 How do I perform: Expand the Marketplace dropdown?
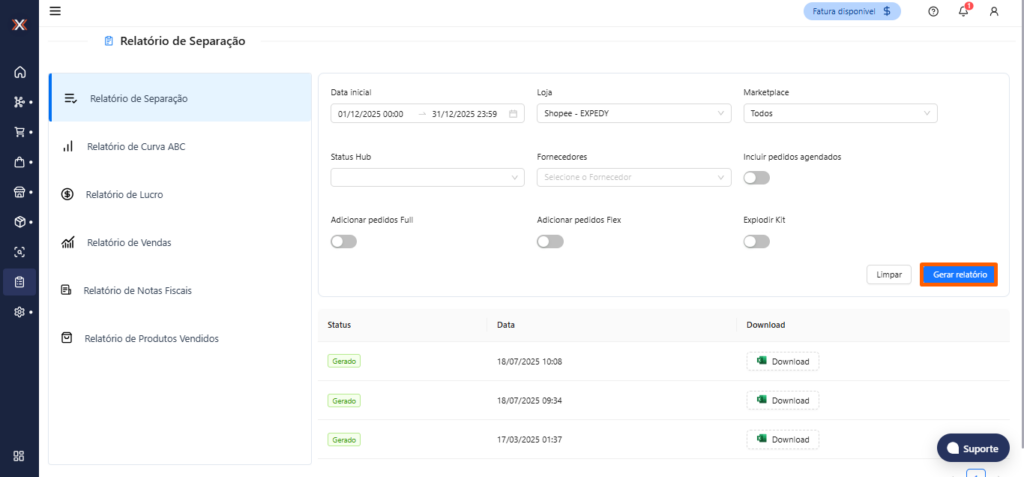pyautogui.click(x=840, y=114)
